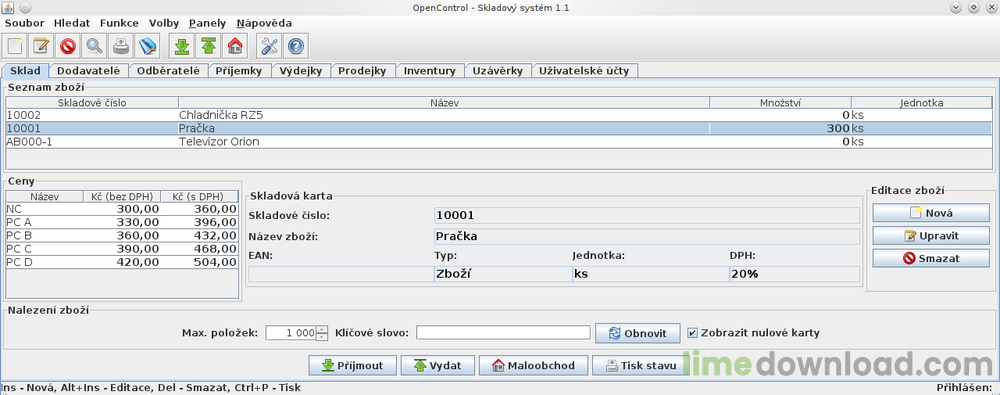This screenshot has height=395, width=1000.
Task: Sort by Množství column header
Action: (781, 103)
